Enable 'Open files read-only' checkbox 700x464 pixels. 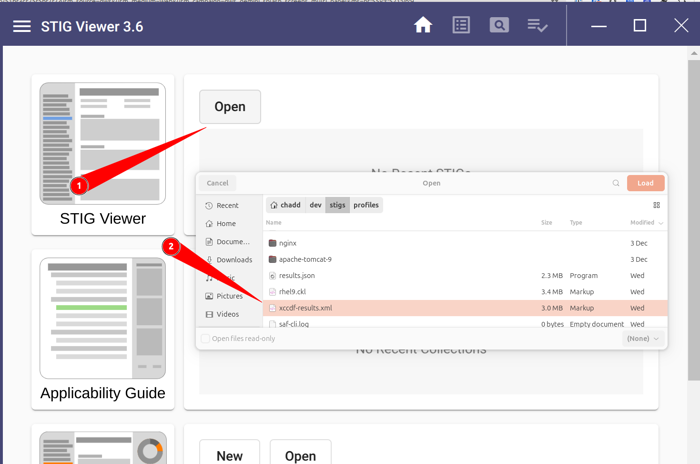click(x=206, y=339)
